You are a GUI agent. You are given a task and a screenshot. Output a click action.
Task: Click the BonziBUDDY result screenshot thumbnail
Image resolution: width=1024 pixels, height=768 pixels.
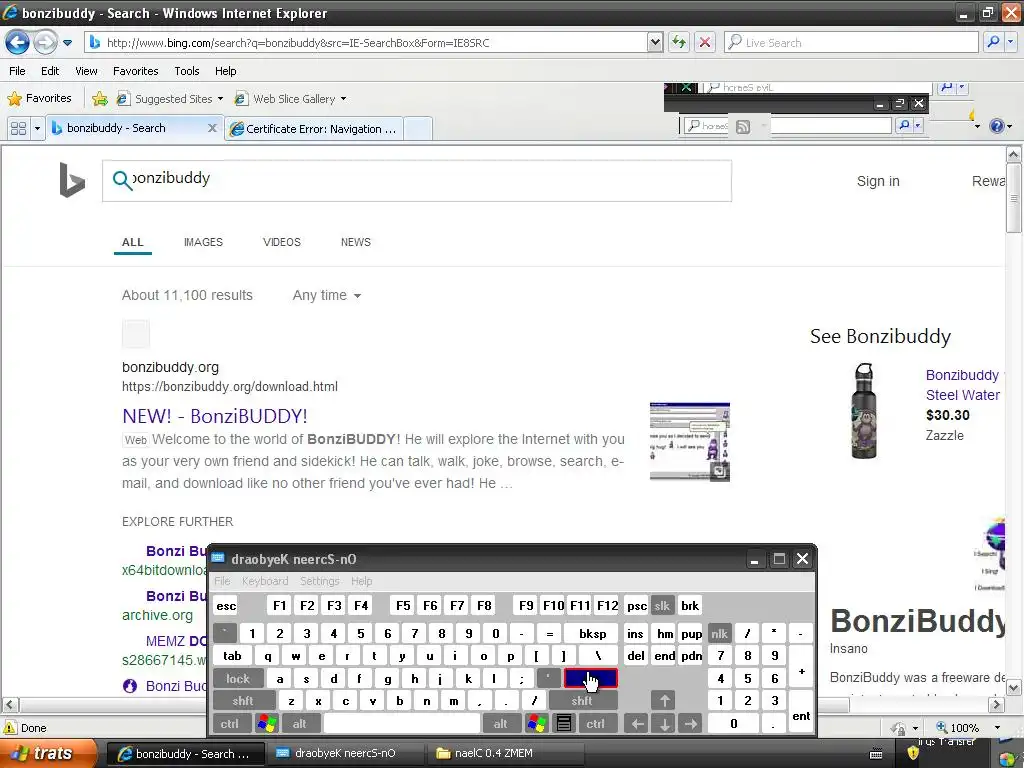point(690,441)
